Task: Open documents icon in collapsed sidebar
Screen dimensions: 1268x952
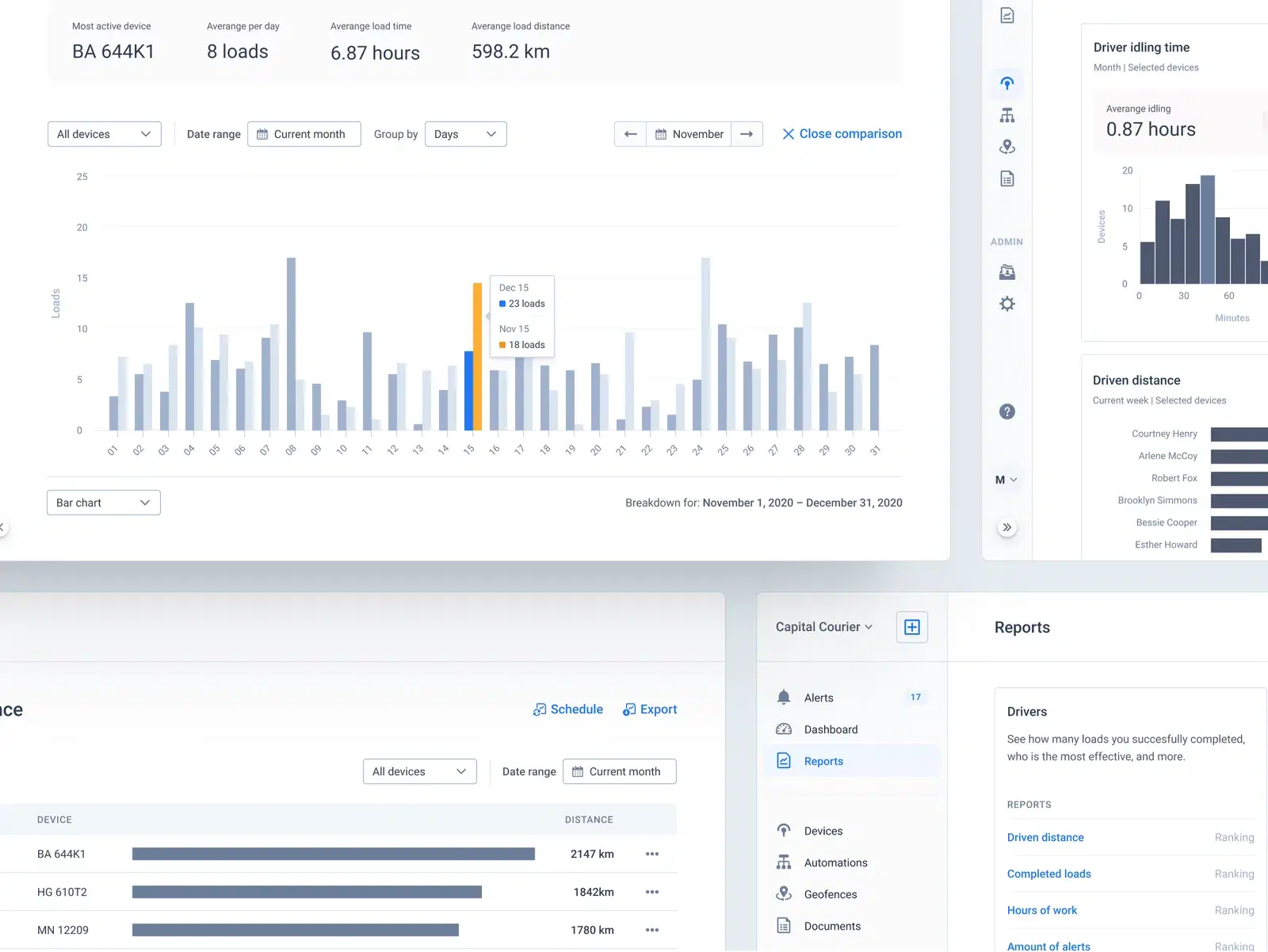Action: coord(1006,178)
